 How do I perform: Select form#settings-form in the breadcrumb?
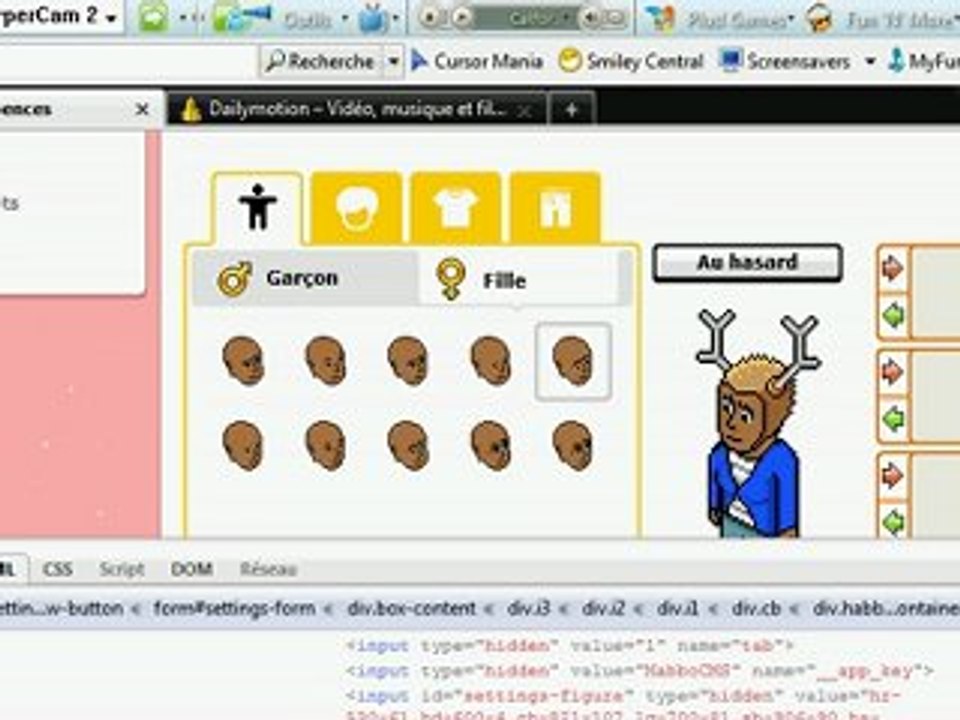(x=234, y=609)
